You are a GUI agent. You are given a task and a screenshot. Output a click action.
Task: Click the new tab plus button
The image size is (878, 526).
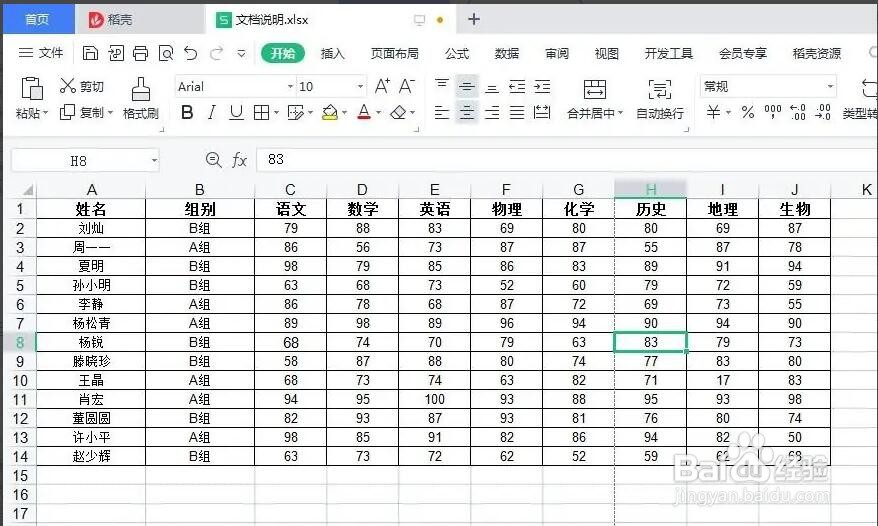[x=474, y=19]
